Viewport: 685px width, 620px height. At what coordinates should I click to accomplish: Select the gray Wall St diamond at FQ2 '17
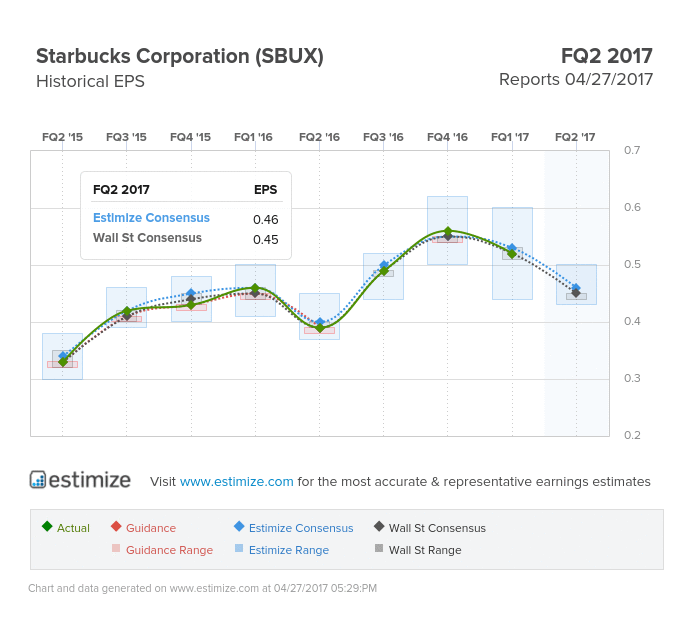pyautogui.click(x=576, y=293)
